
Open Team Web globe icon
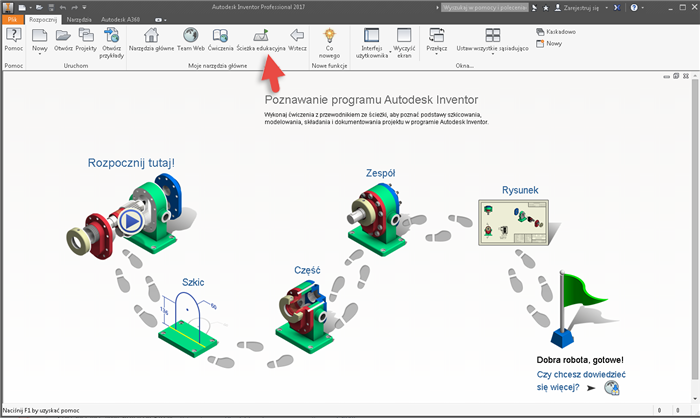tap(191, 35)
